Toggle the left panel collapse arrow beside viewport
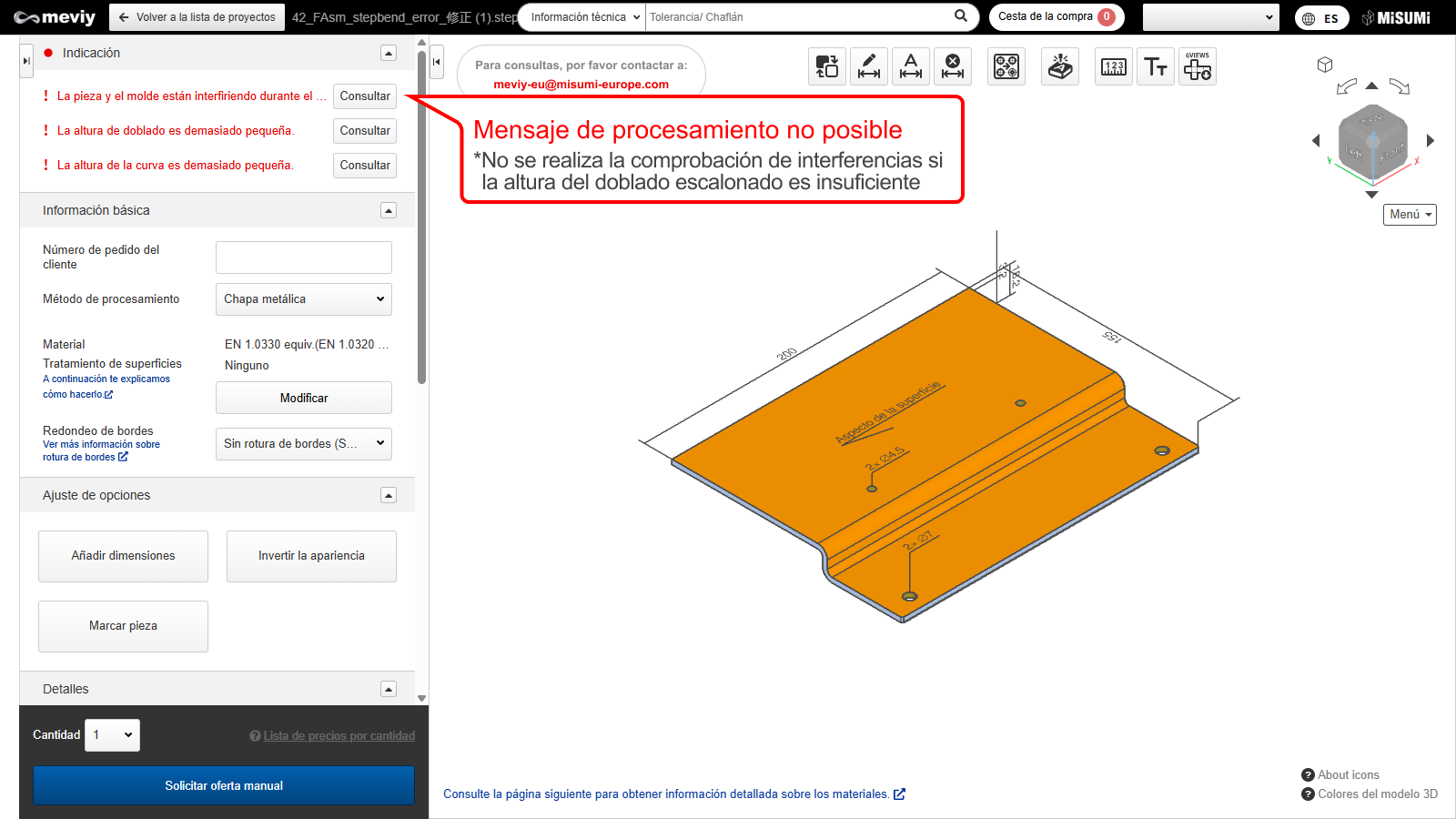 tap(437, 62)
